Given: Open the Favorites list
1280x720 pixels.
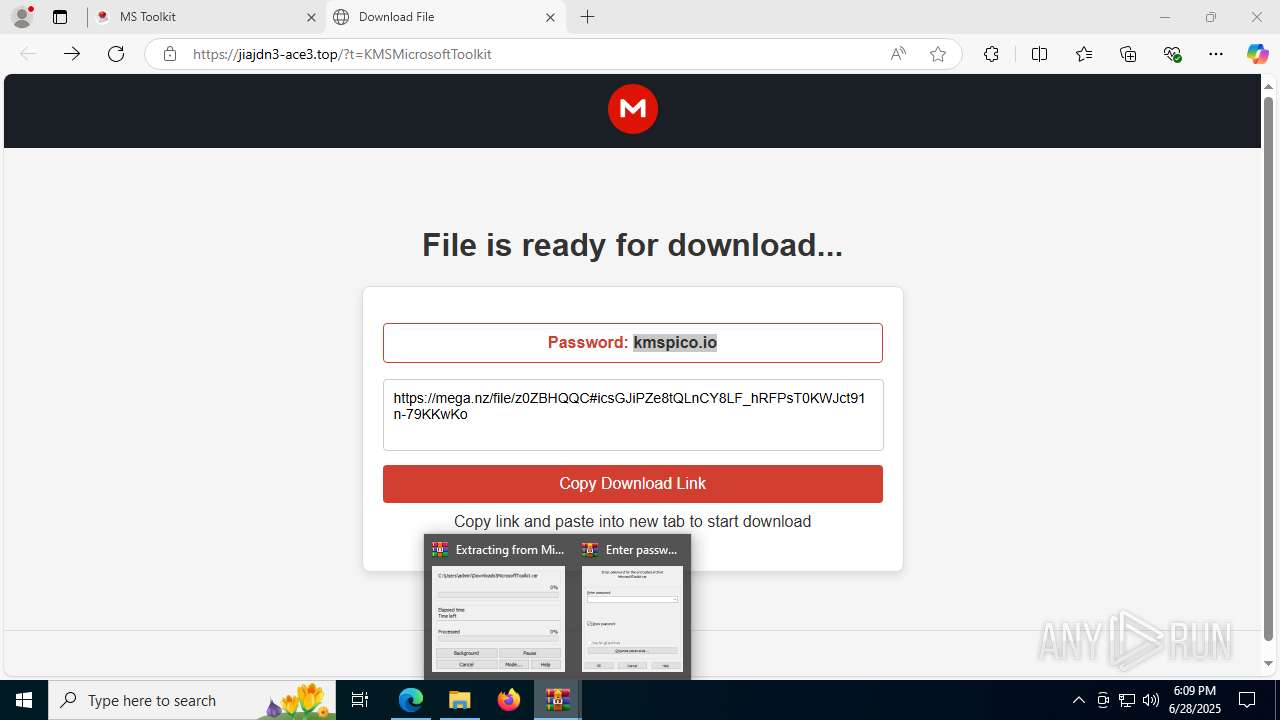Looking at the screenshot, I should tap(1084, 54).
